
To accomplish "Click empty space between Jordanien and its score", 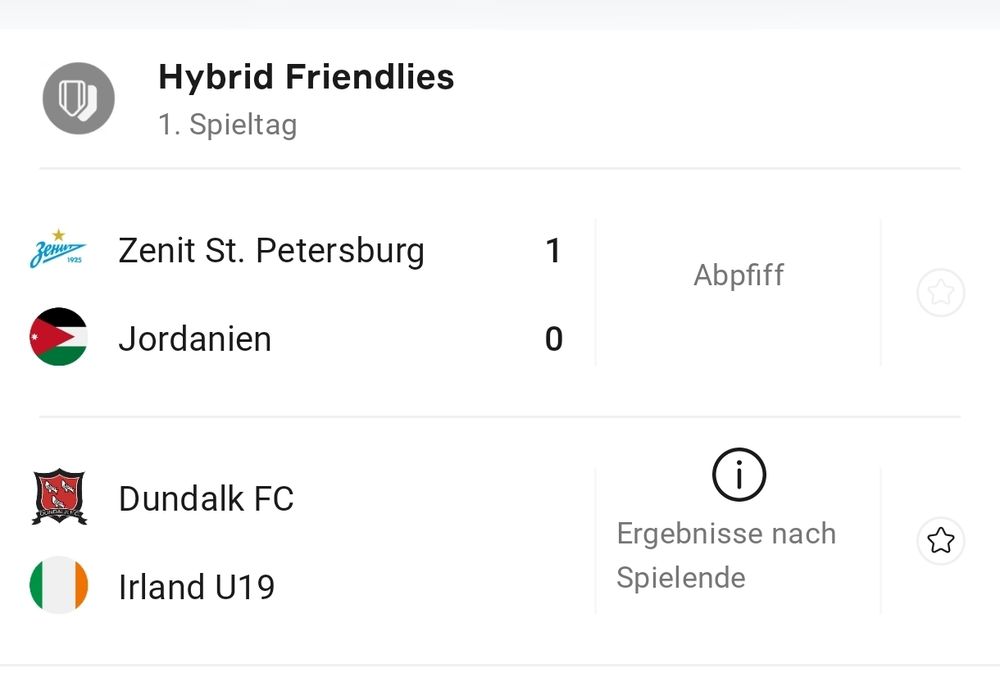I will point(400,339).
